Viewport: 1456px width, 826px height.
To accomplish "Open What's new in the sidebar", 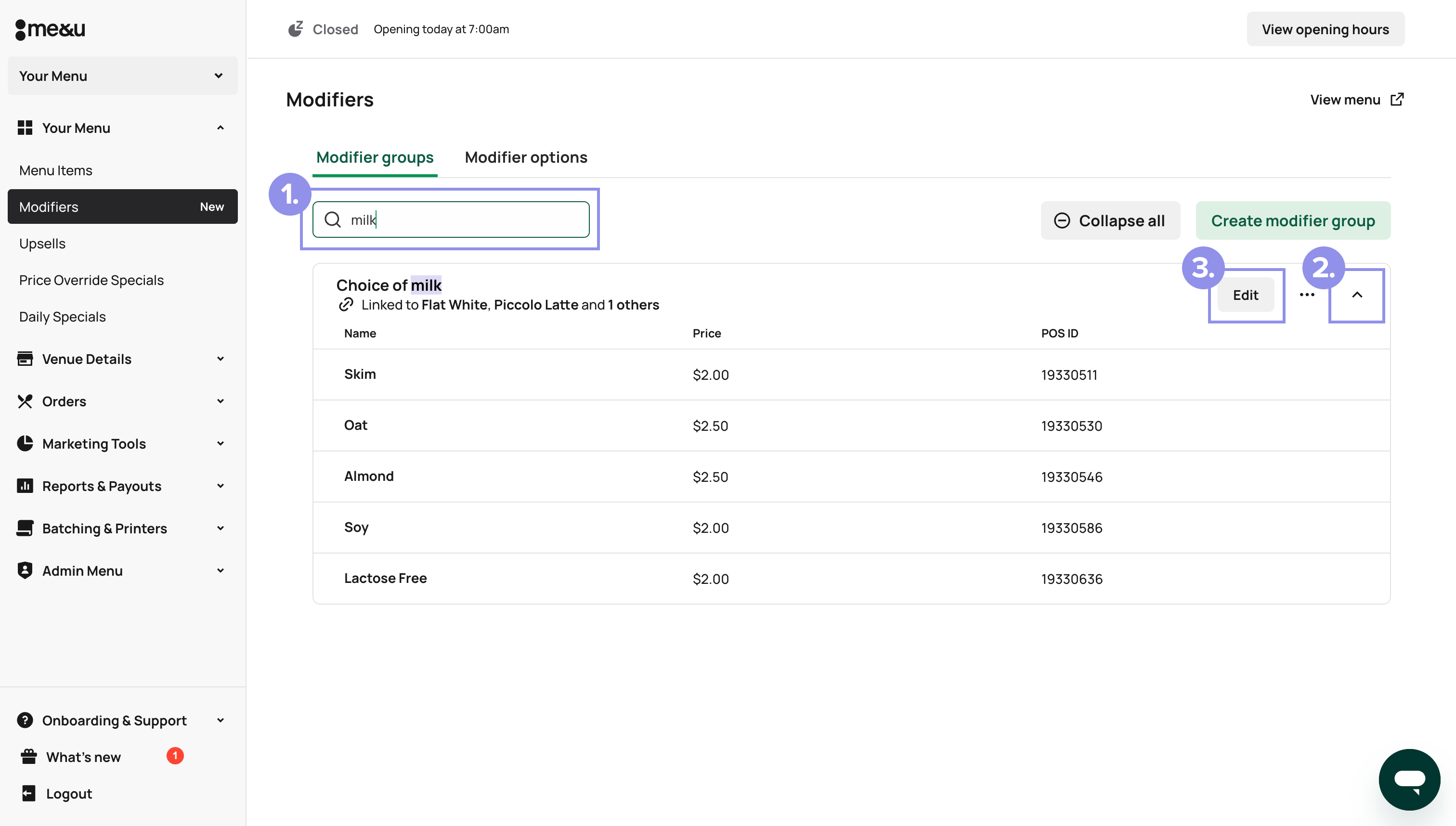I will click(x=83, y=757).
